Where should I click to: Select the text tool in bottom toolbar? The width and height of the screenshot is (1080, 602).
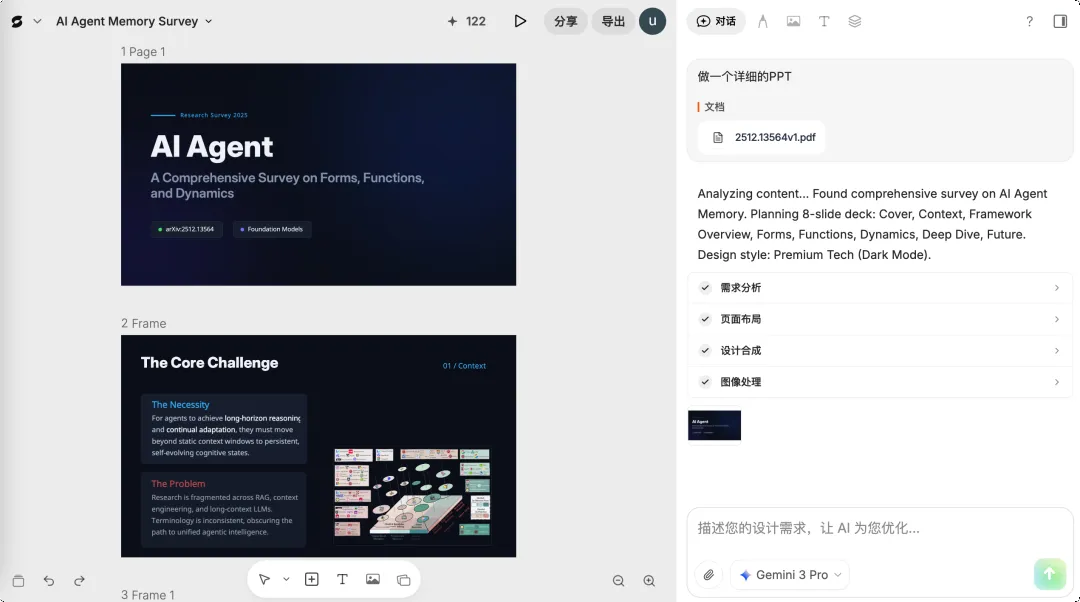coord(342,579)
